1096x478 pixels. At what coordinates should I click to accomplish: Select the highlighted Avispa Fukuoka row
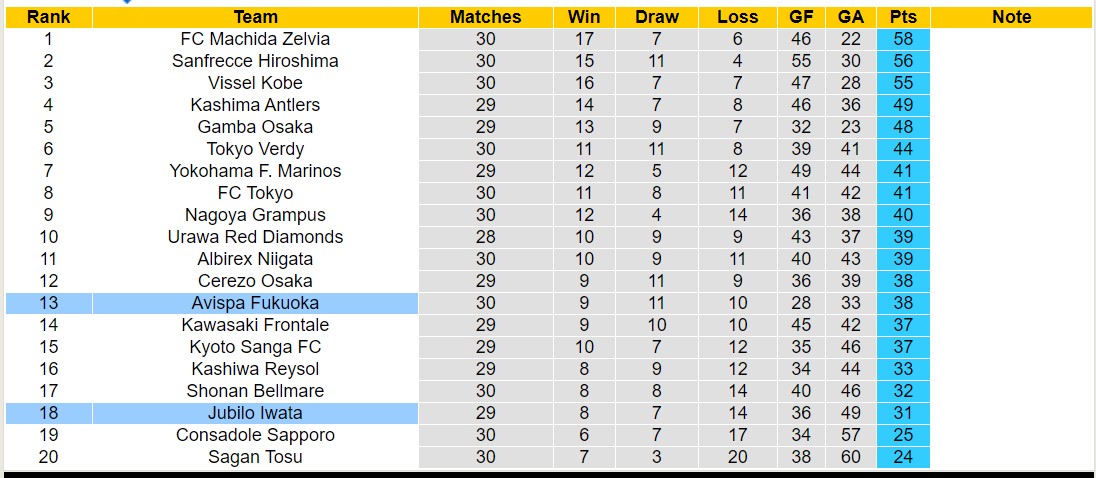point(255,303)
